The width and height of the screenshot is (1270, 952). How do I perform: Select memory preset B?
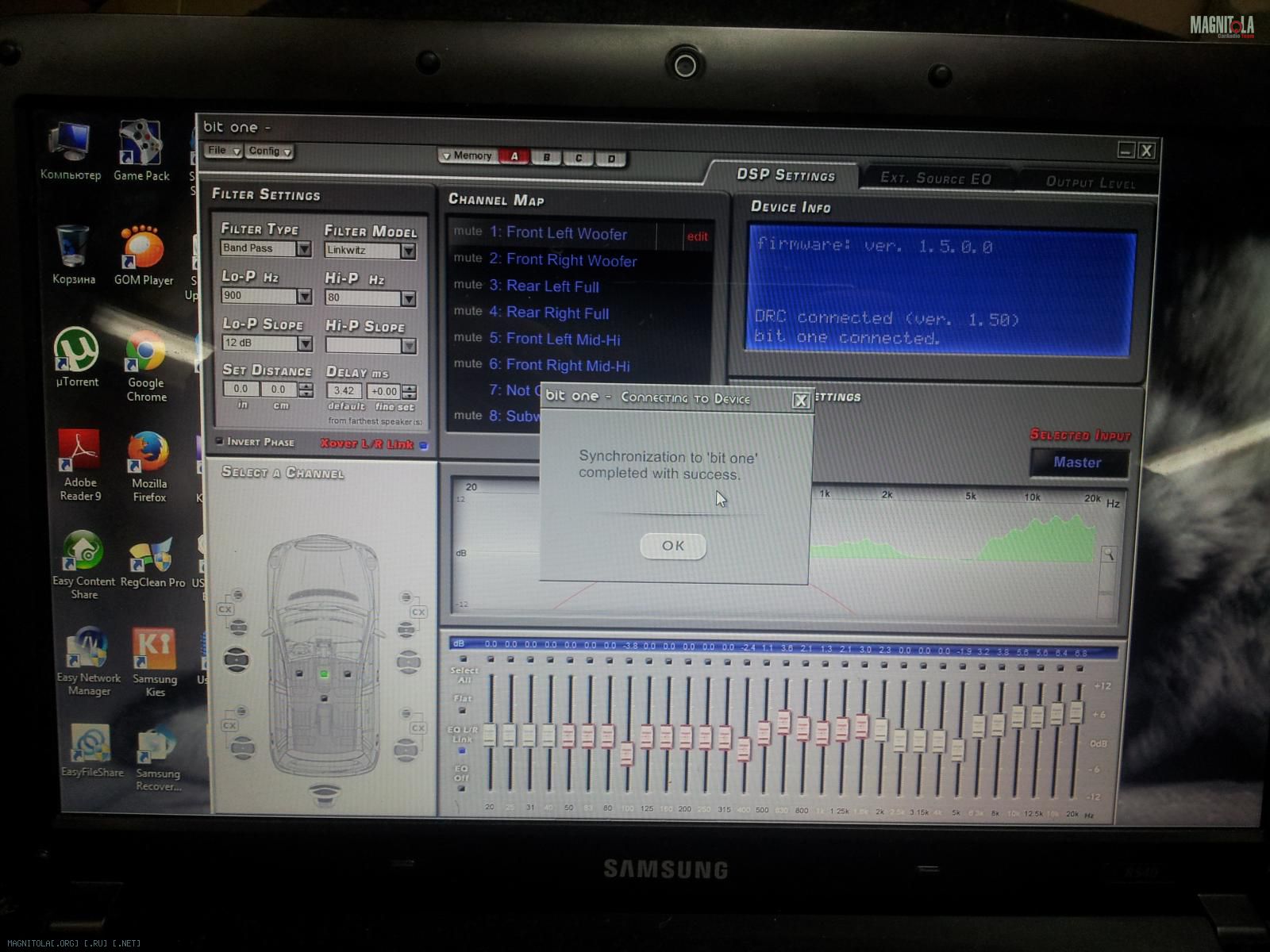pos(546,157)
